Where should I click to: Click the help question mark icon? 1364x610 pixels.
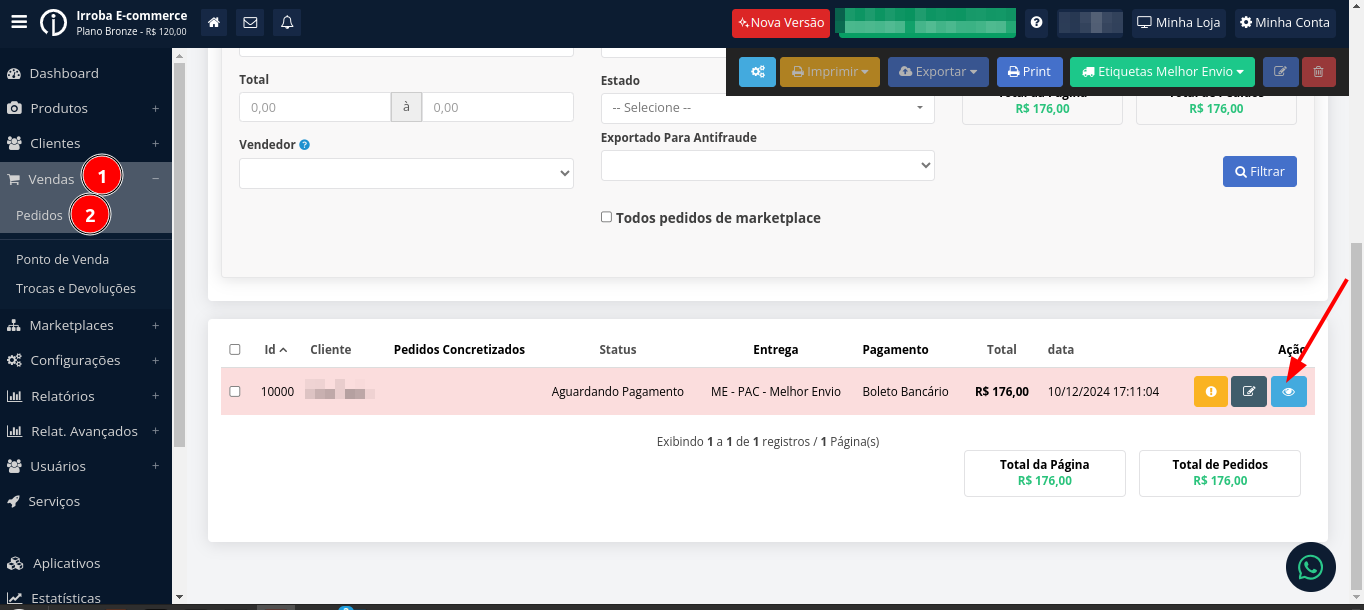1037,22
